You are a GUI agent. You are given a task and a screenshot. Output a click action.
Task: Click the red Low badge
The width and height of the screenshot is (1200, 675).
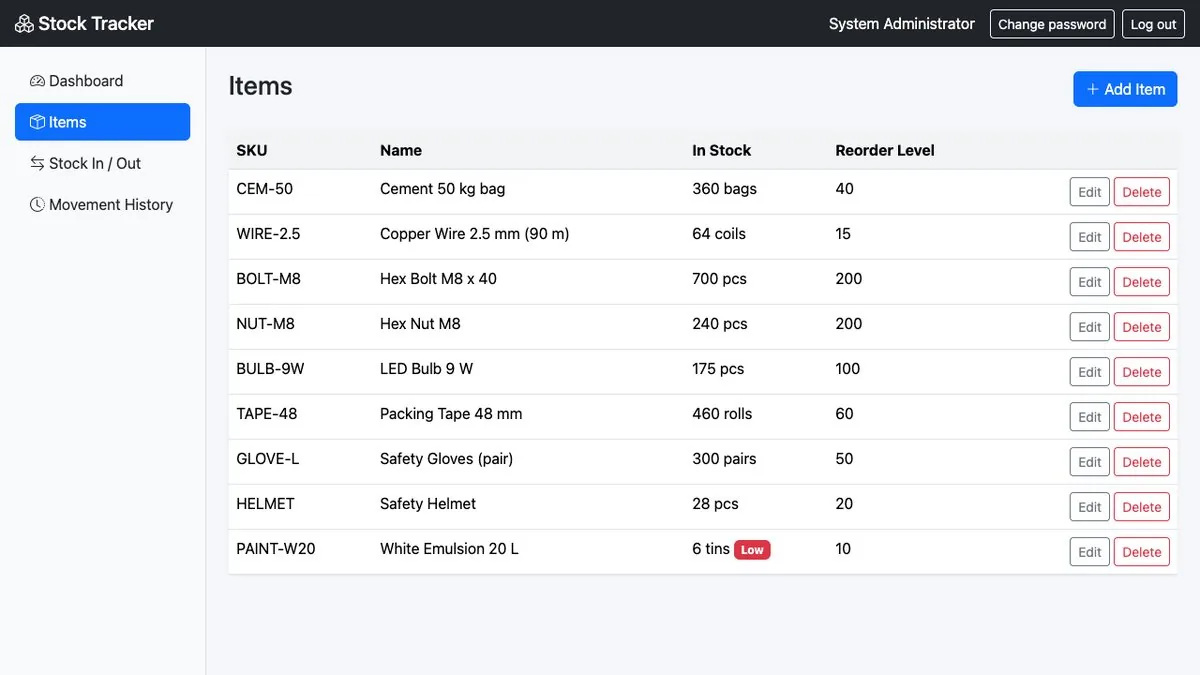point(752,550)
